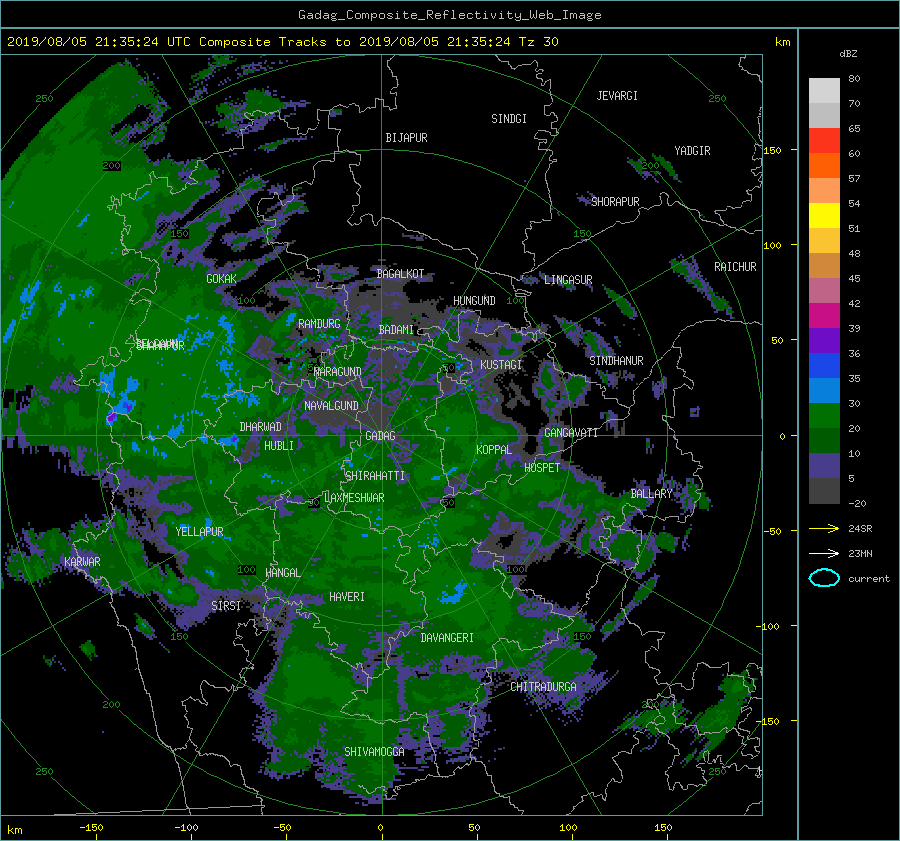The image size is (900, 841).
Task: Pick the royal blue 36 dBZ swatch
Action: pos(824,365)
